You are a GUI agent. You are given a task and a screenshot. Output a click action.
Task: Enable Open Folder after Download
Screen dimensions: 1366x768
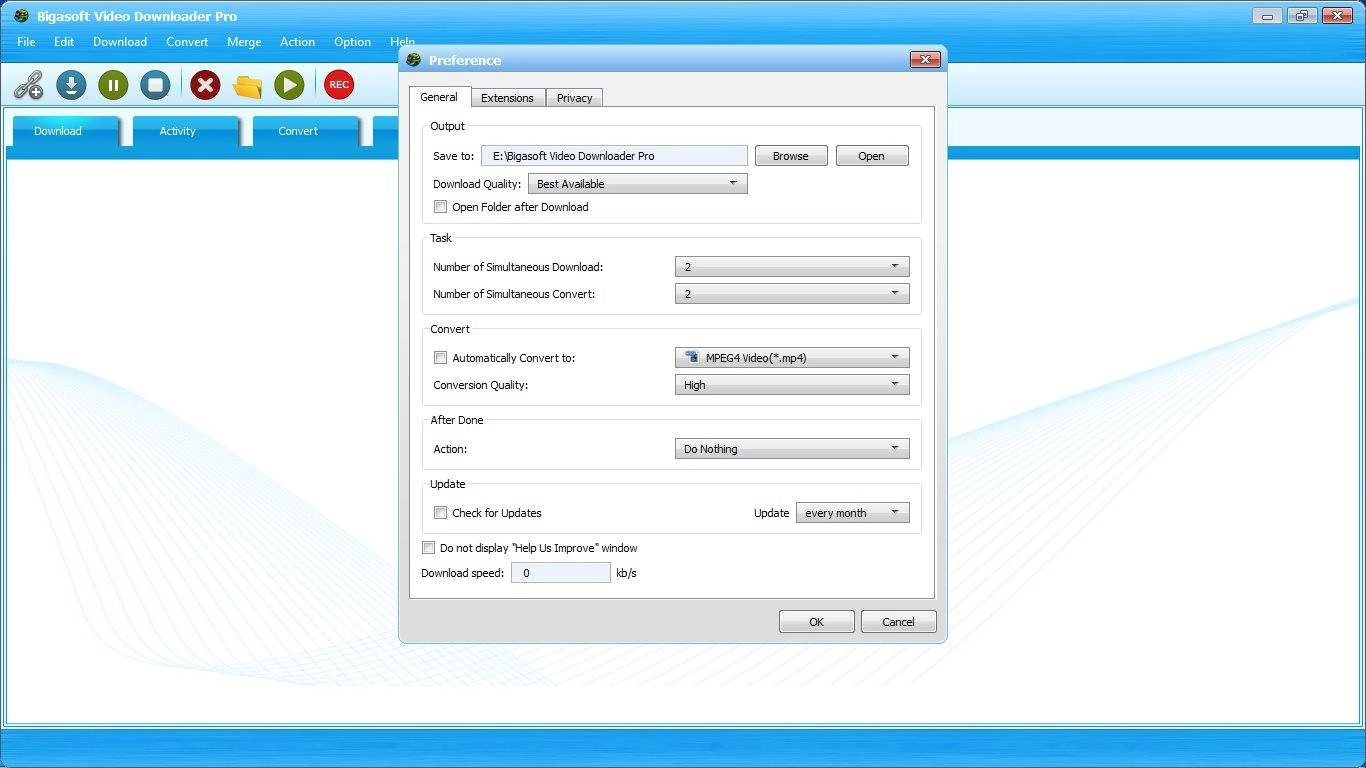pos(440,207)
